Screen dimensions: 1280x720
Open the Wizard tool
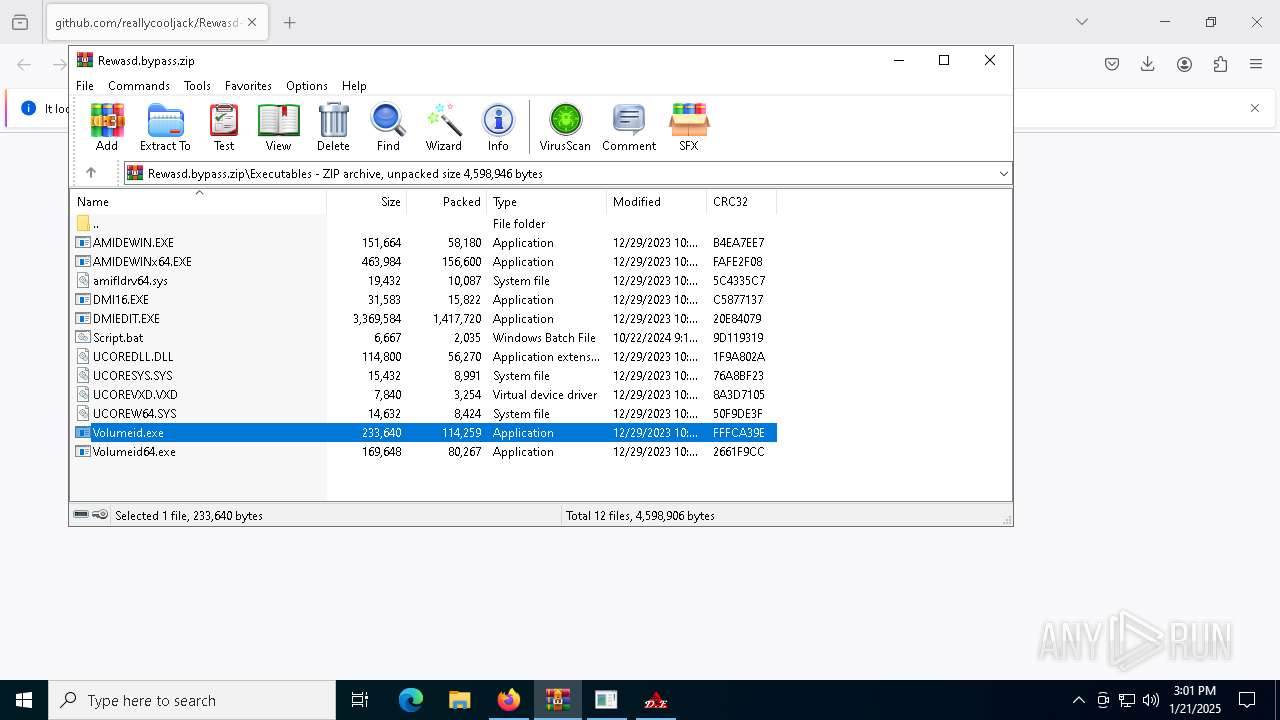coord(443,126)
